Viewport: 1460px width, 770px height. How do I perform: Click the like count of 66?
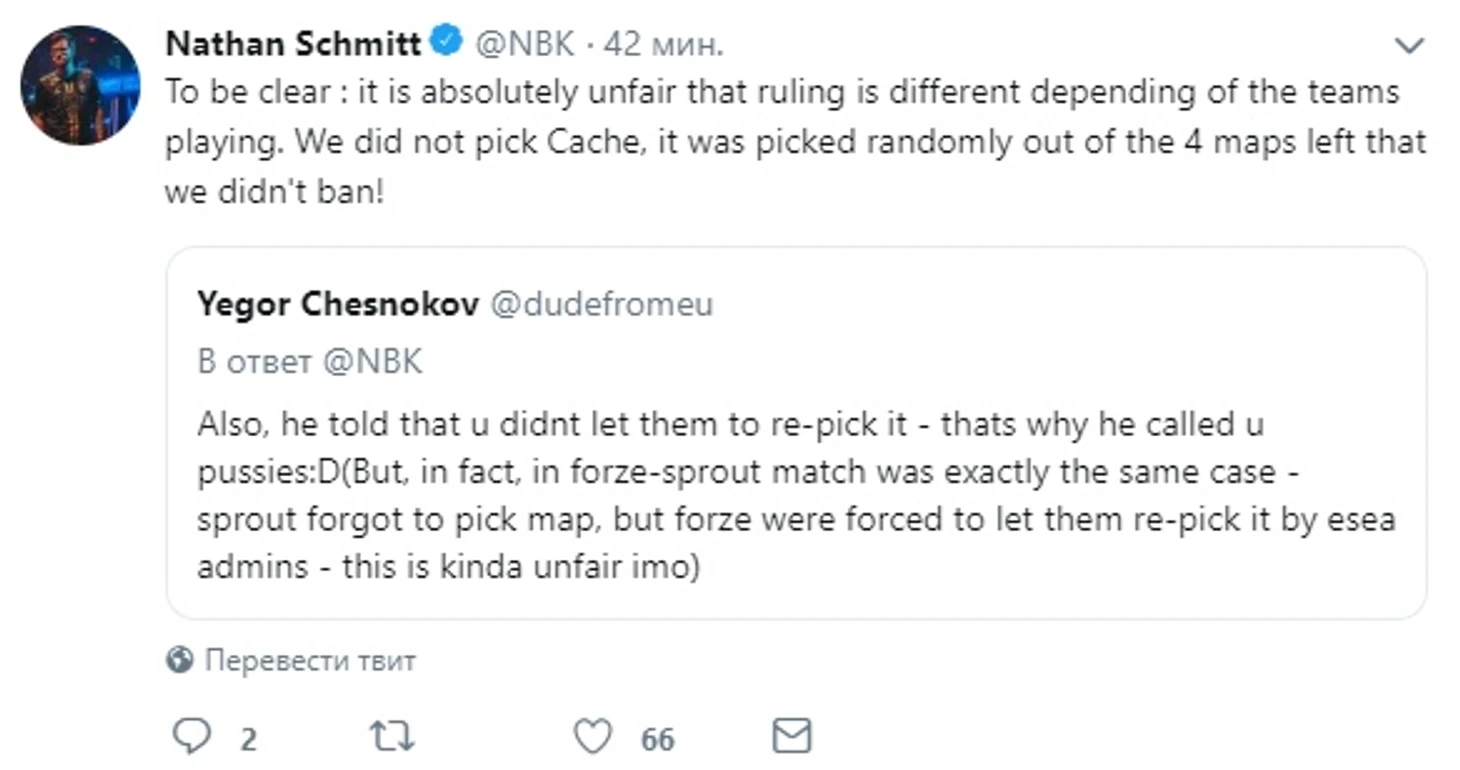point(657,739)
